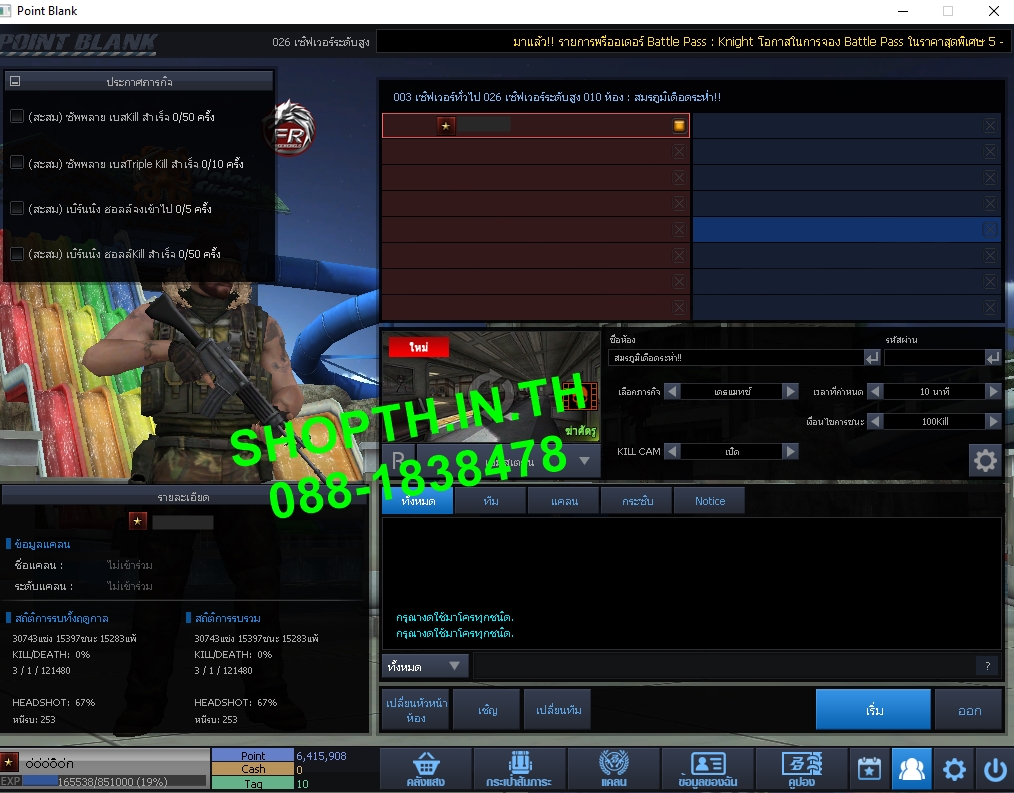Click the orange icon on the host slot

point(679,125)
